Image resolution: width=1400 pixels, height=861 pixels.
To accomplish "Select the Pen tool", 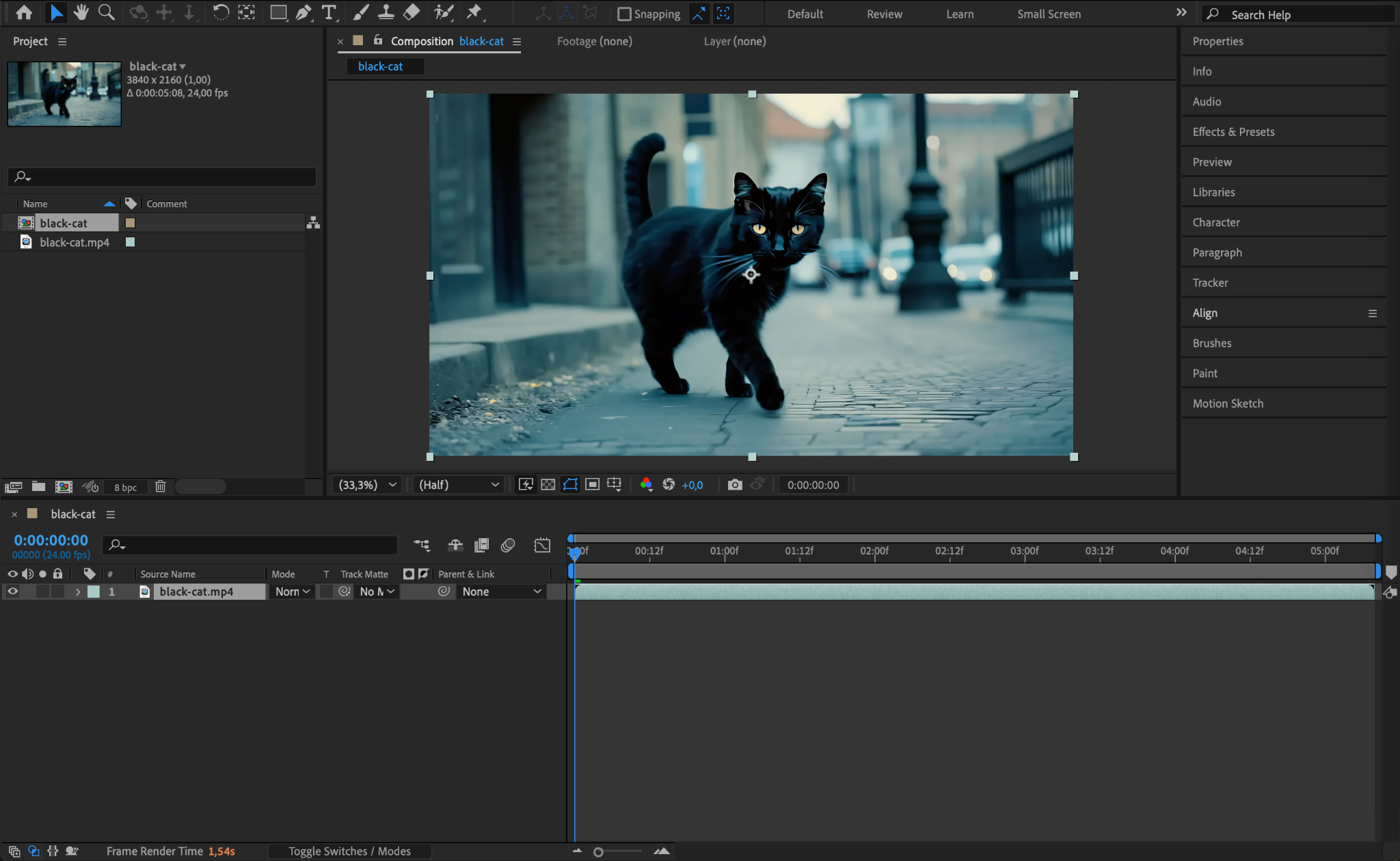I will click(303, 12).
